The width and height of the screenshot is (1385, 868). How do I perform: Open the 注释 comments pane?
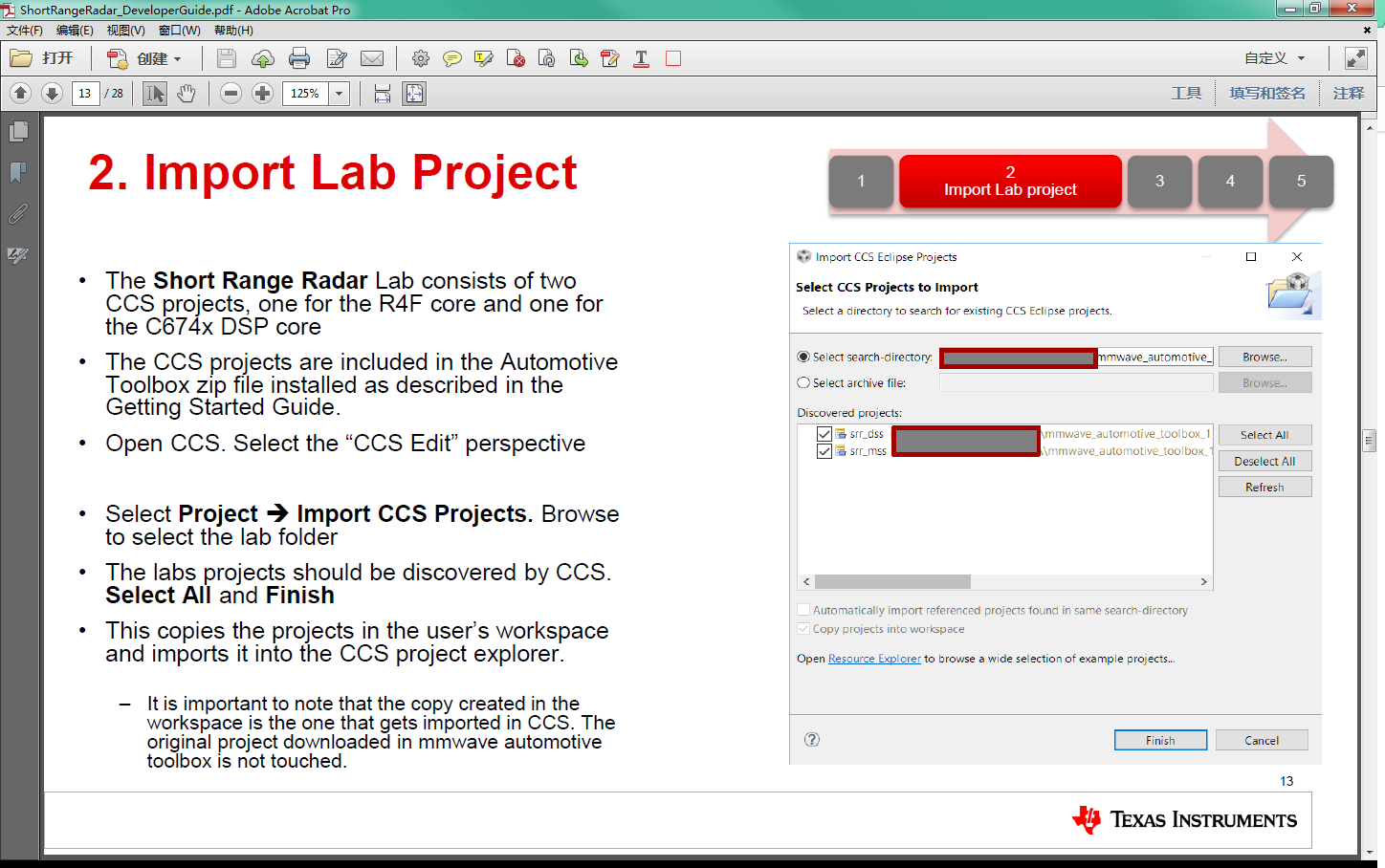click(1349, 94)
